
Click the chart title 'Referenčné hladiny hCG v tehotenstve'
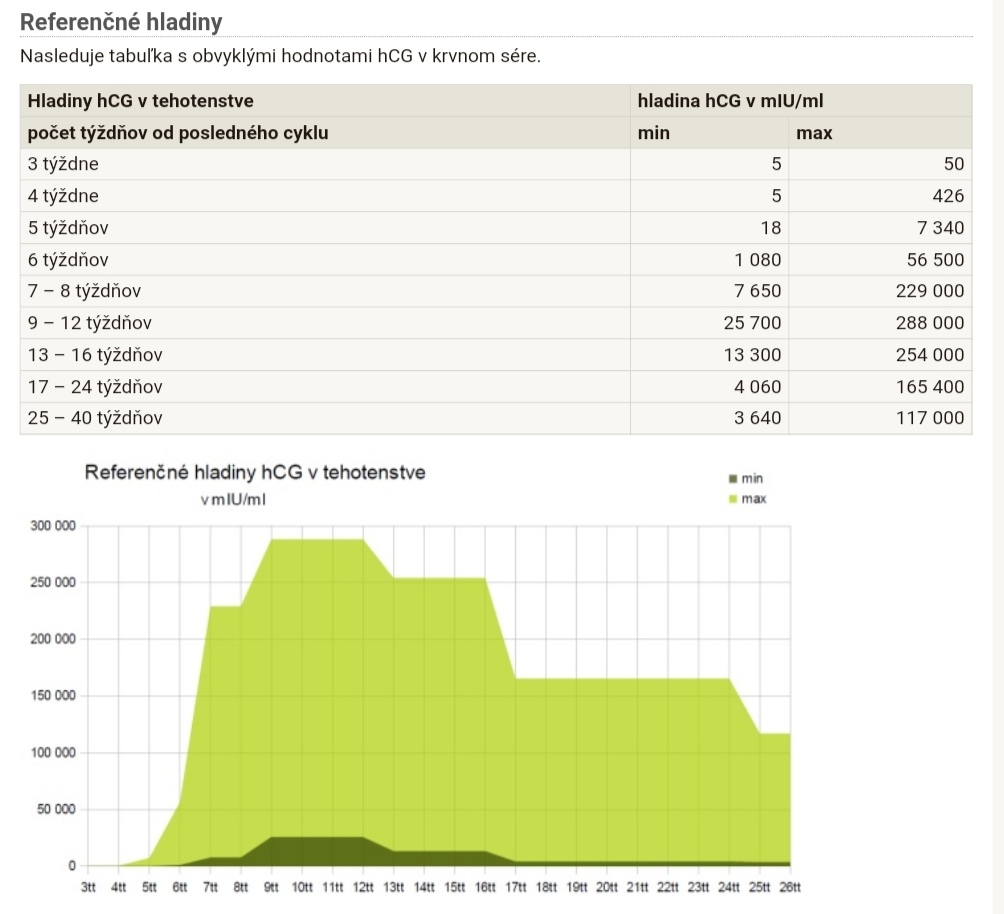[x=255, y=472]
